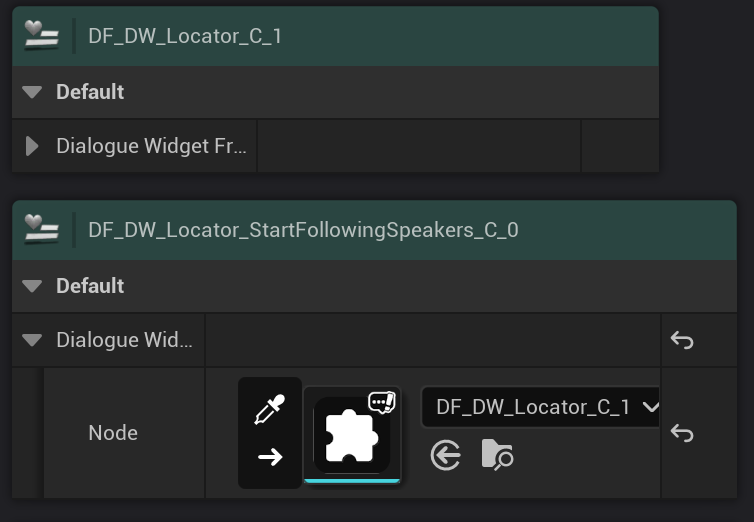Click the right arrow icon below eyedropper

tap(270, 457)
